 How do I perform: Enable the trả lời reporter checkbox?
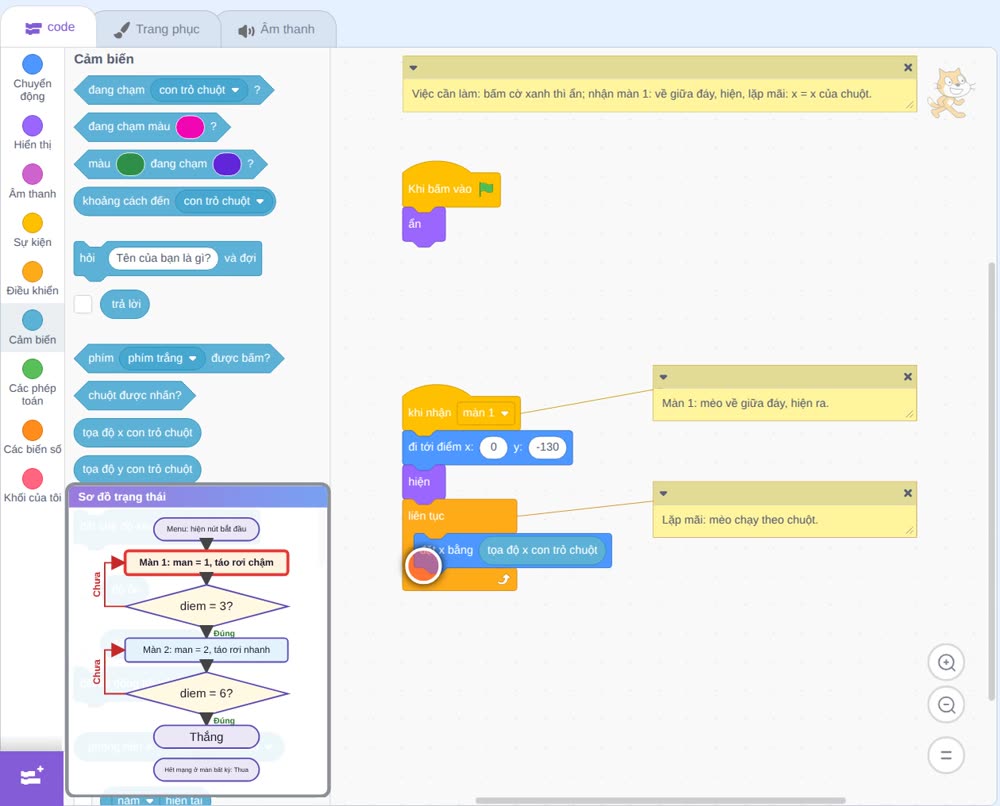pyautogui.click(x=83, y=304)
